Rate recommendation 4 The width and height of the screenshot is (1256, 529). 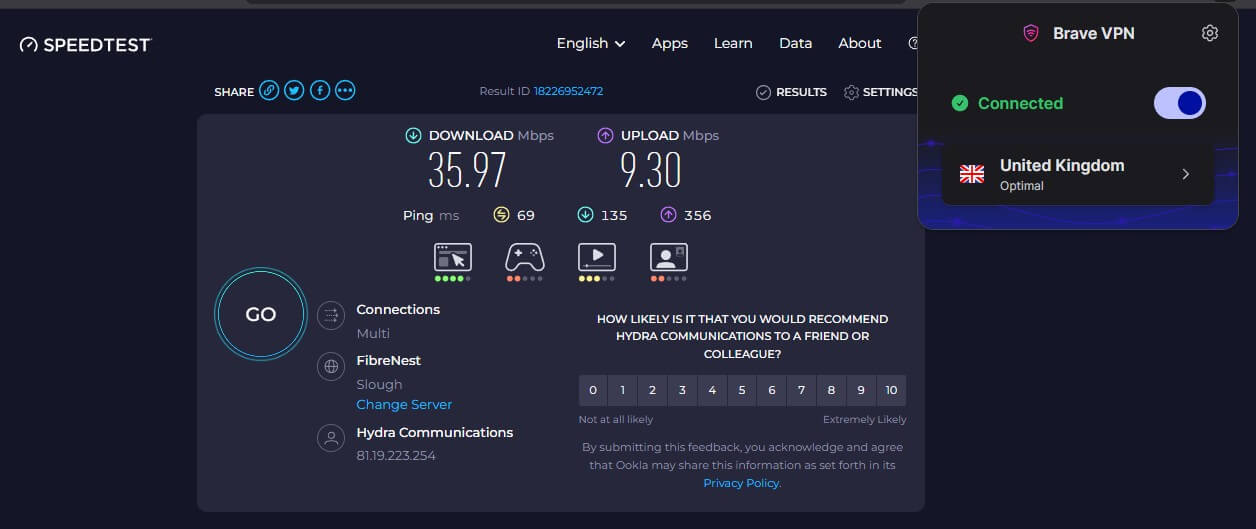click(712, 390)
